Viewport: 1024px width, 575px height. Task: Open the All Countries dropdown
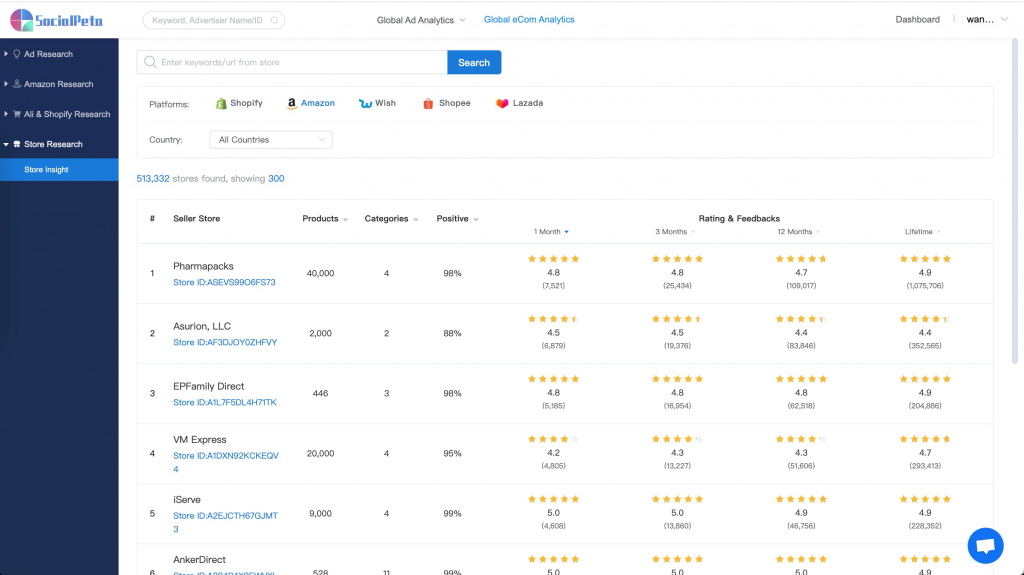tap(270, 140)
